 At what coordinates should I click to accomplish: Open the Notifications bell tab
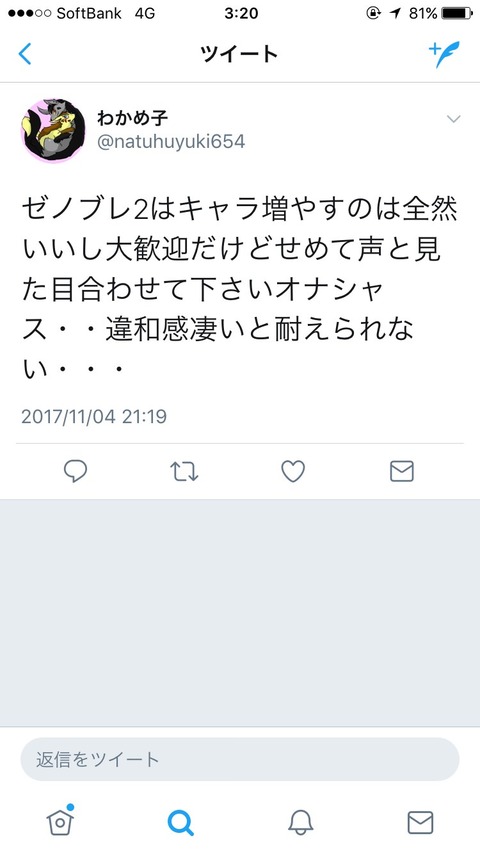[300, 822]
